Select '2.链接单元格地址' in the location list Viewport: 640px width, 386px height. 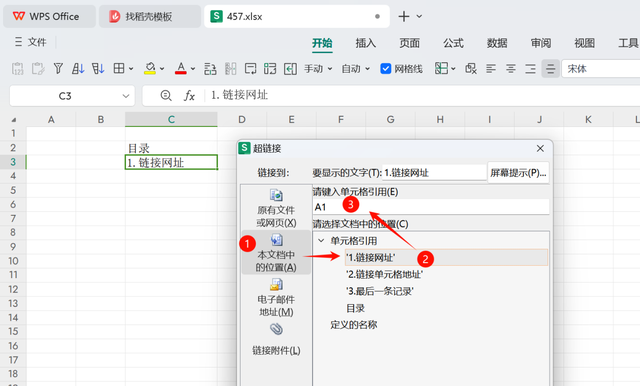pos(384,275)
